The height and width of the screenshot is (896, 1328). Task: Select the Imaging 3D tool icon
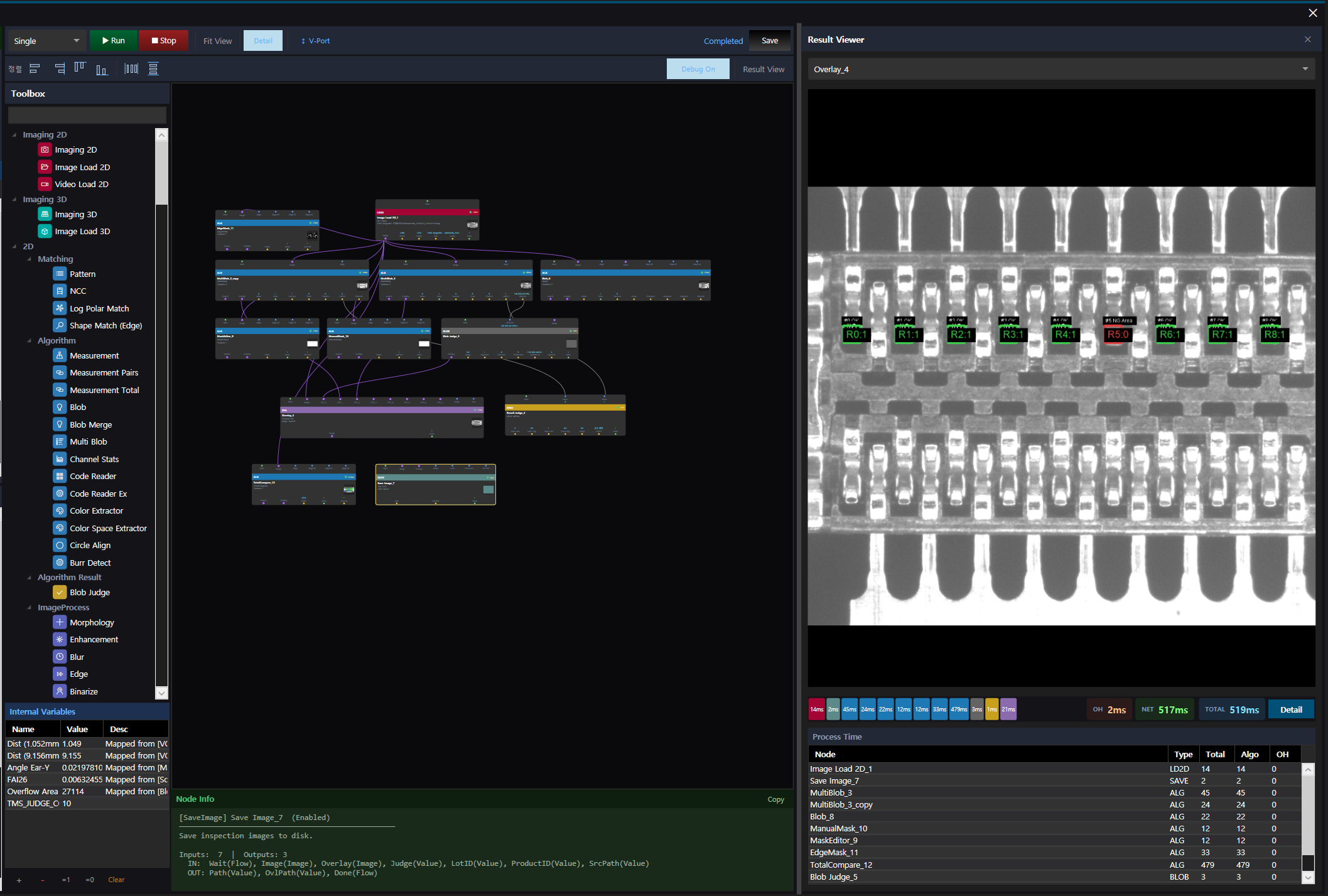coord(45,214)
